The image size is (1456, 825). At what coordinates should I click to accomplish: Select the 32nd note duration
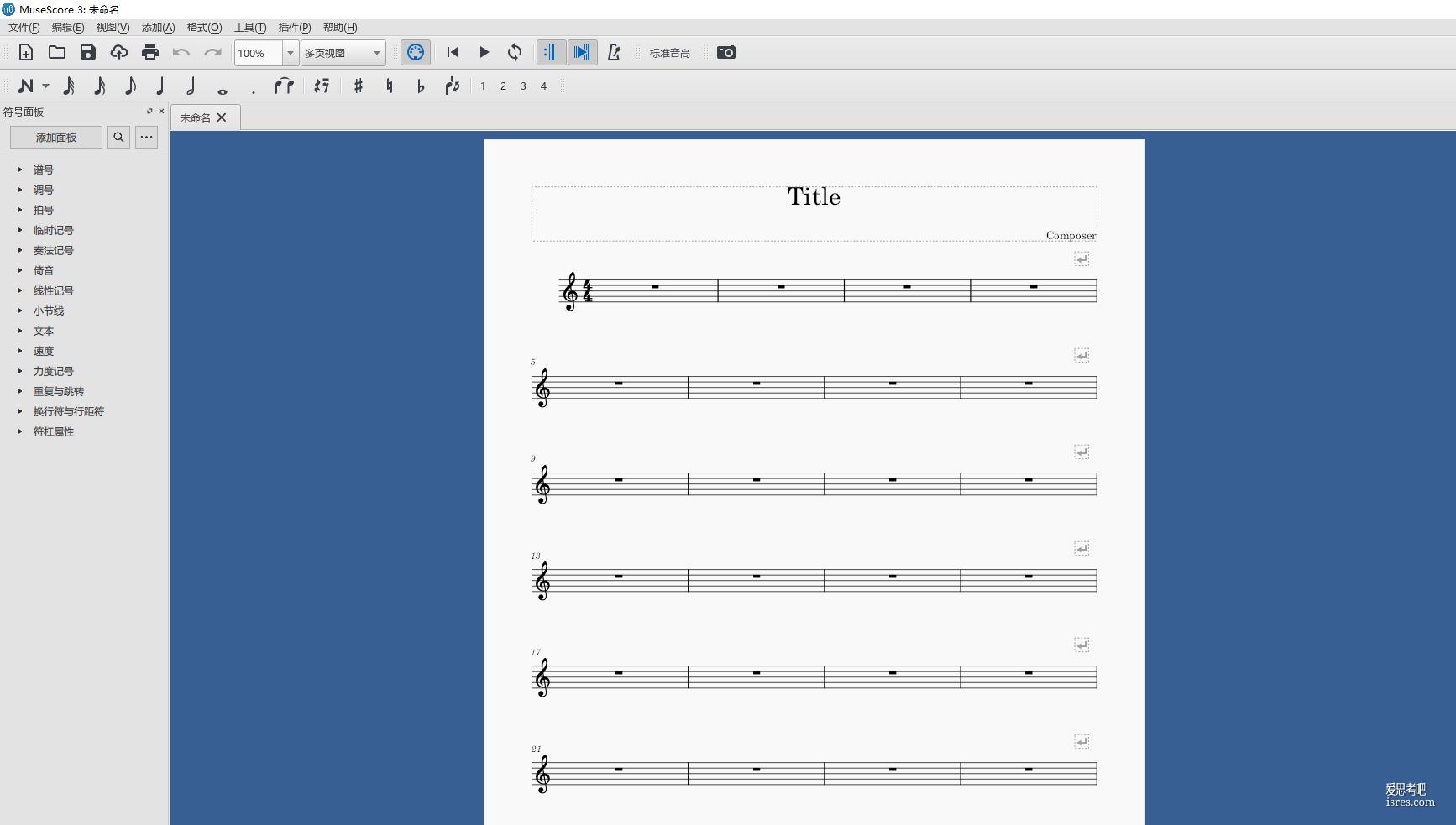coord(69,86)
